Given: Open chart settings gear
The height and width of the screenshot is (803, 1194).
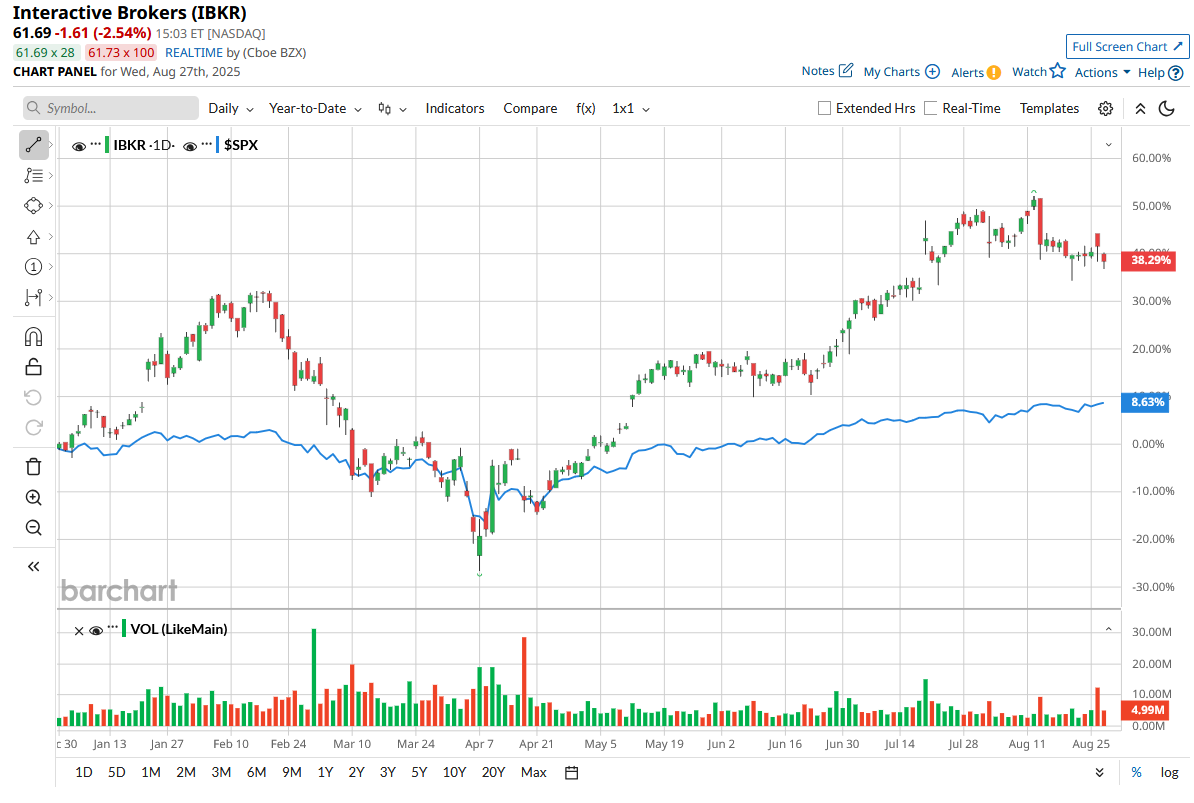Looking at the screenshot, I should (x=1106, y=109).
